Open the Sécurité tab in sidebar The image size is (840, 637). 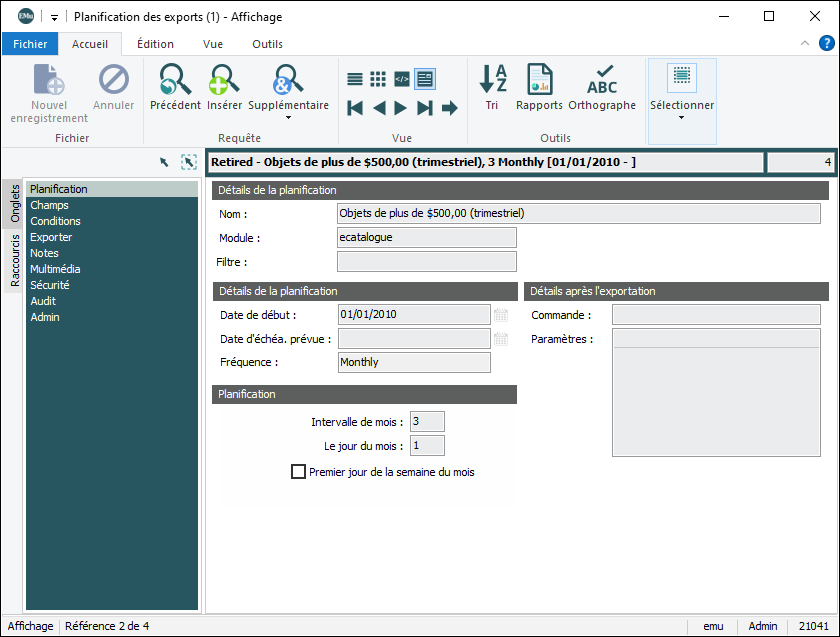coord(50,285)
